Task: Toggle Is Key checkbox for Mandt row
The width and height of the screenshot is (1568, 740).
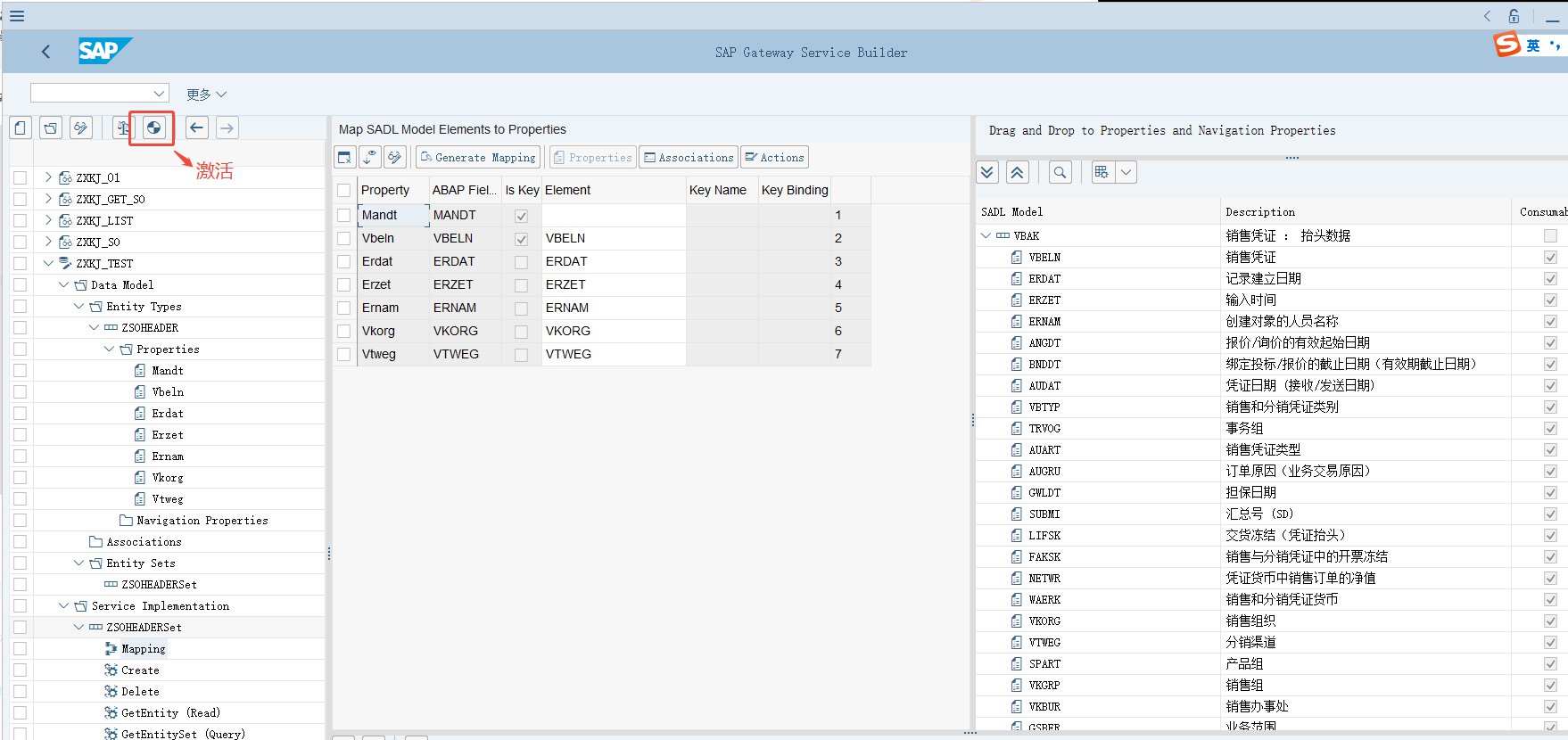Action: tap(522, 216)
